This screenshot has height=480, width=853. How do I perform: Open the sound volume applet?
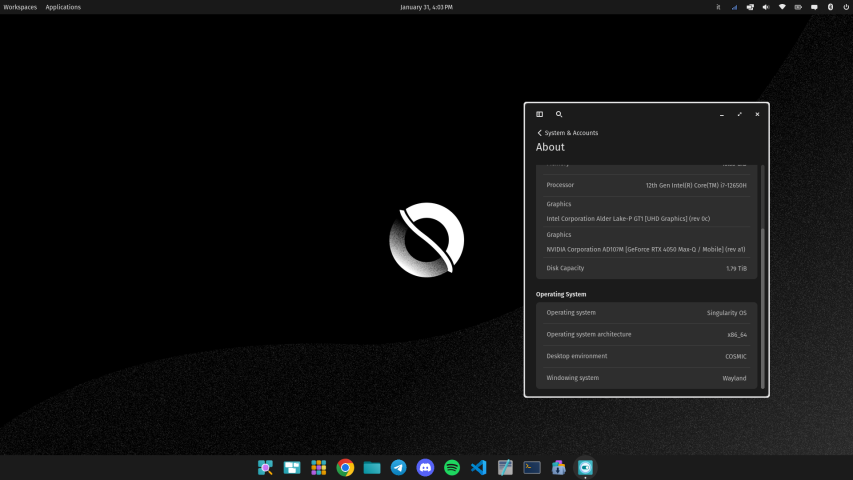click(x=766, y=7)
